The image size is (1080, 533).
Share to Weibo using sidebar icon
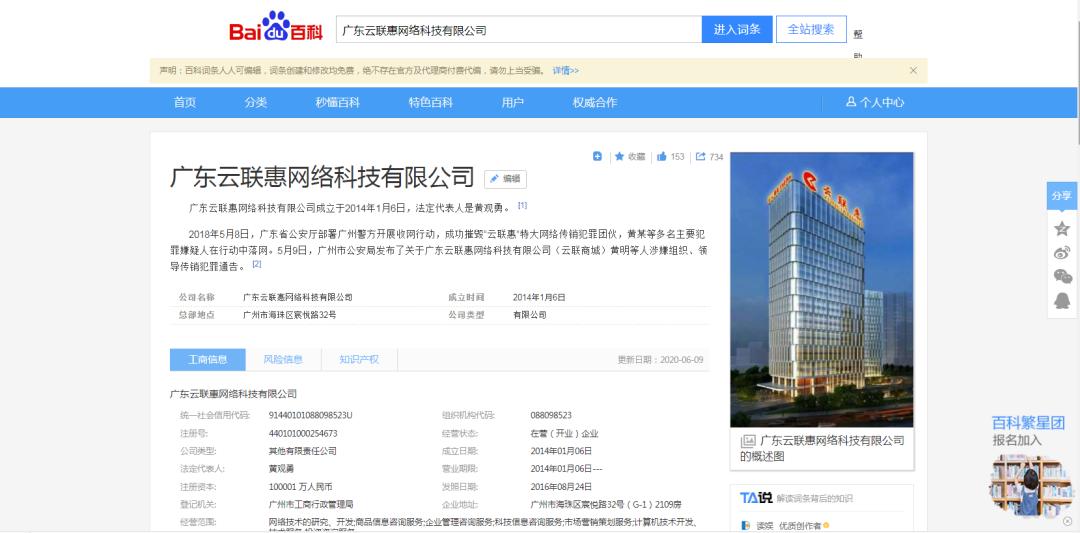(1062, 253)
